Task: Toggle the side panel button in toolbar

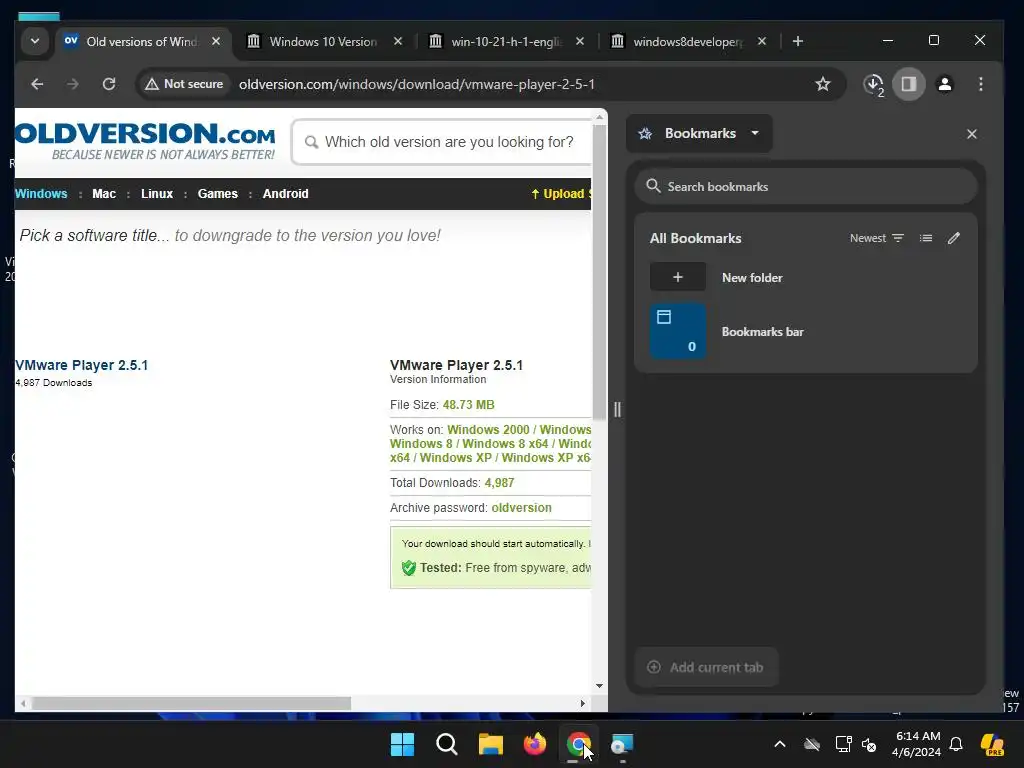Action: (908, 84)
